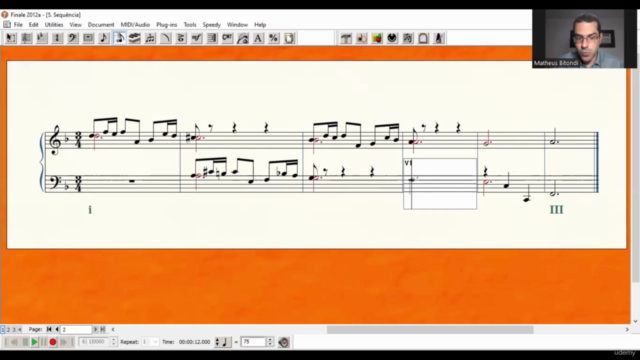This screenshot has height=360, width=640.
Task: Open the Speedy menu
Action: pos(211,24)
